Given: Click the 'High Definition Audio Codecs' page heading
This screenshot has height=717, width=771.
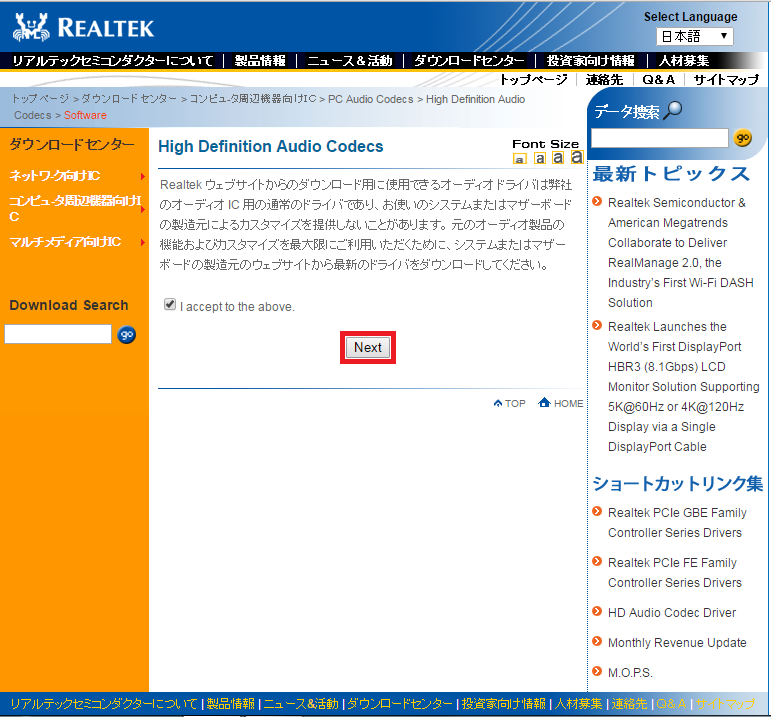Looking at the screenshot, I should click(270, 147).
